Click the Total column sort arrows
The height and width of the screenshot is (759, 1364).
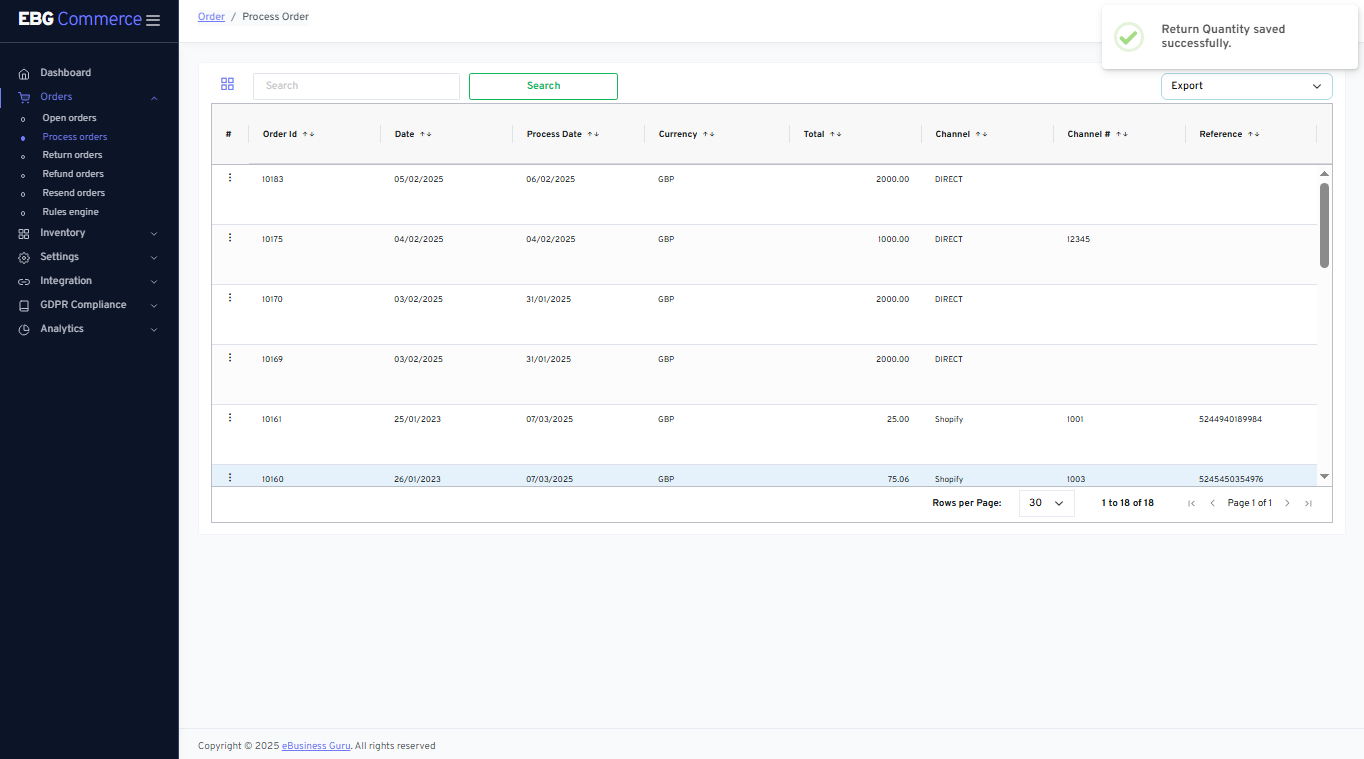[836, 134]
